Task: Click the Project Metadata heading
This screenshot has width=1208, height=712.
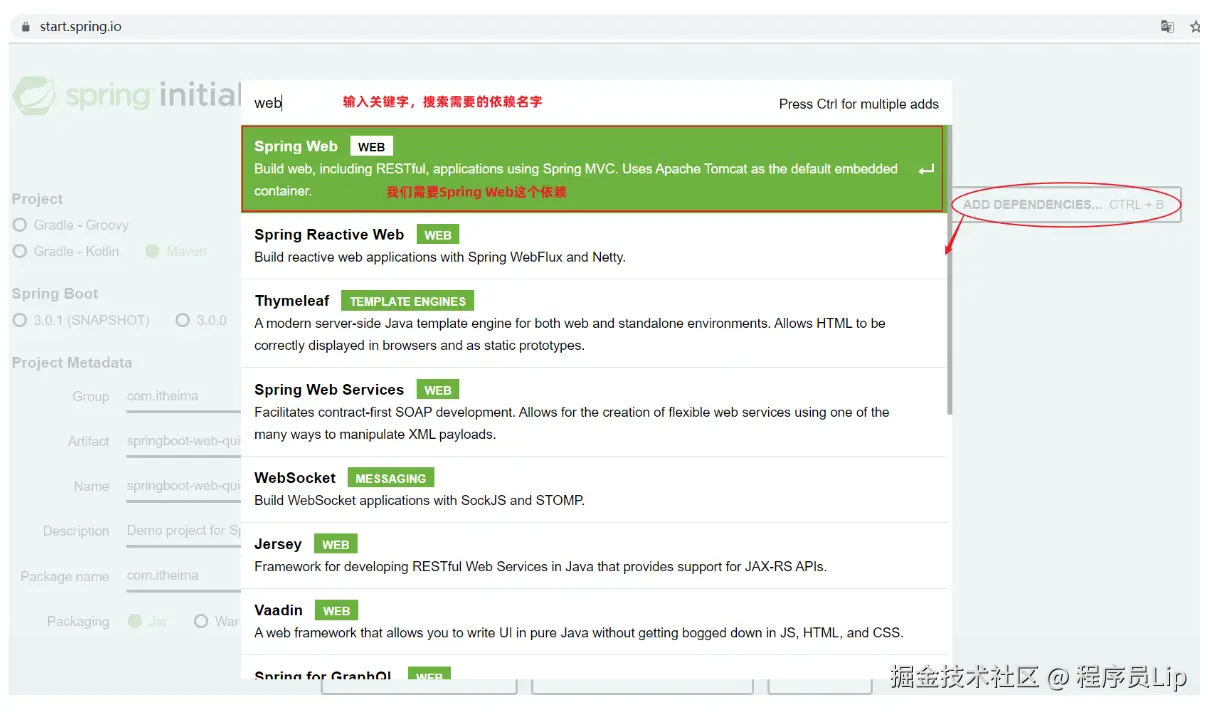Action: pyautogui.click(x=72, y=363)
